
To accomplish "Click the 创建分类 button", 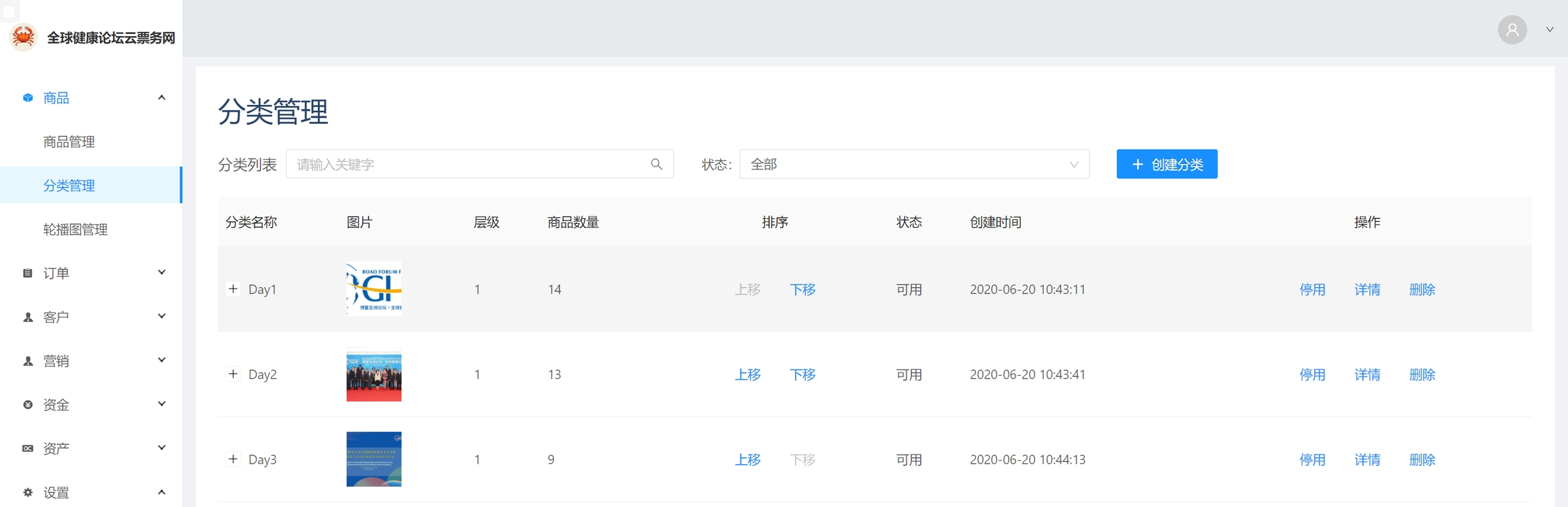I will 1166,164.
